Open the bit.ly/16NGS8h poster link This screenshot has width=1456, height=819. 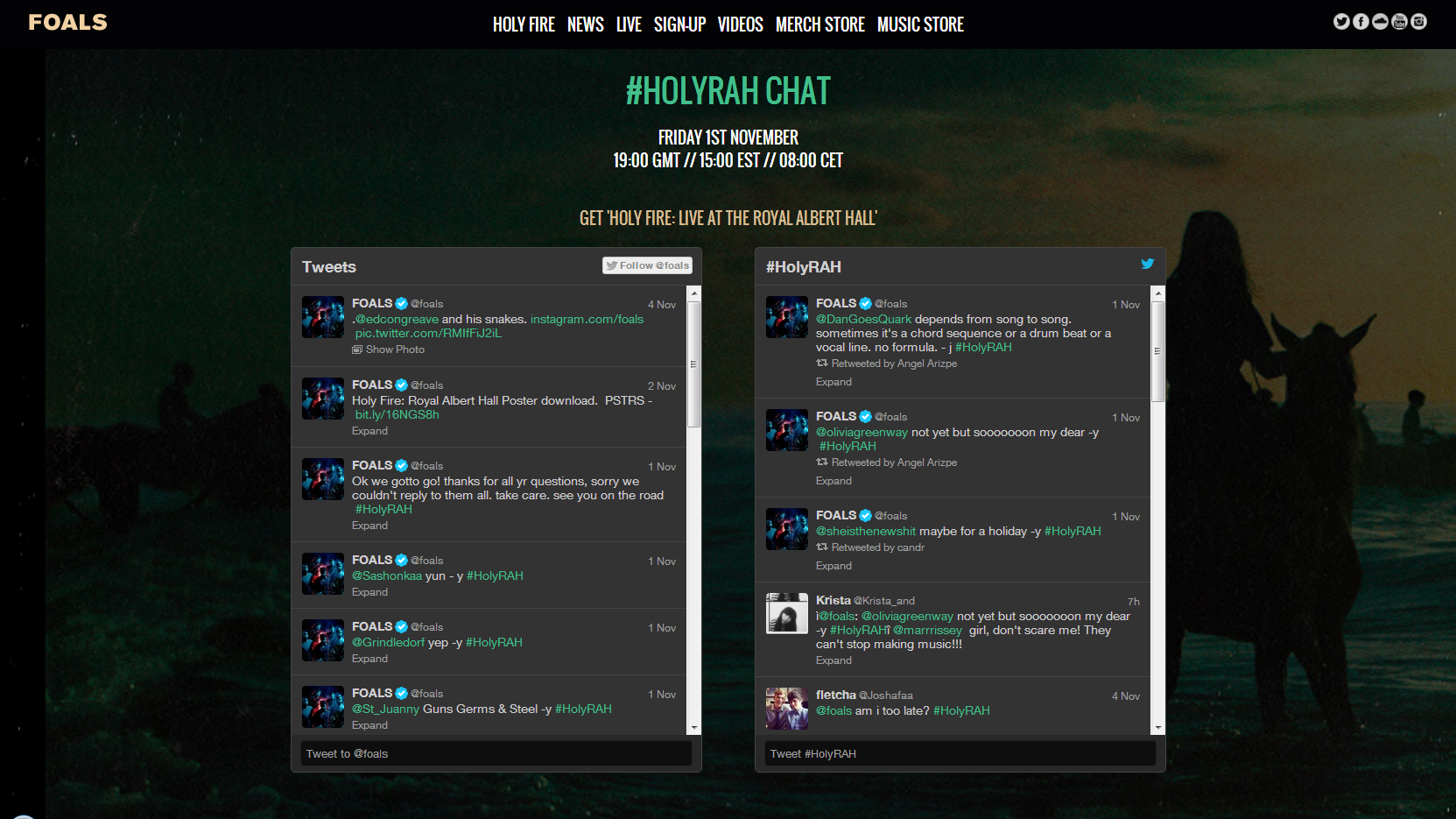click(397, 414)
